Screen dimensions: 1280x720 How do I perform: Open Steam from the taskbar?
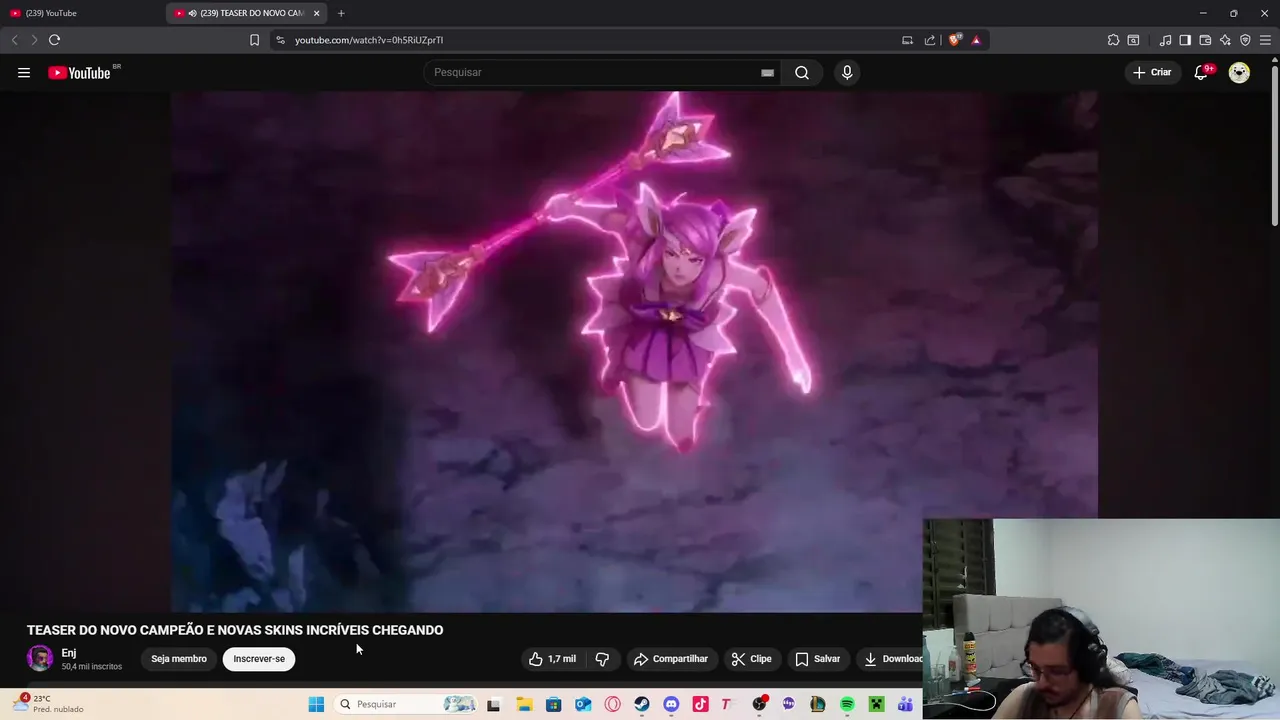tap(642, 704)
